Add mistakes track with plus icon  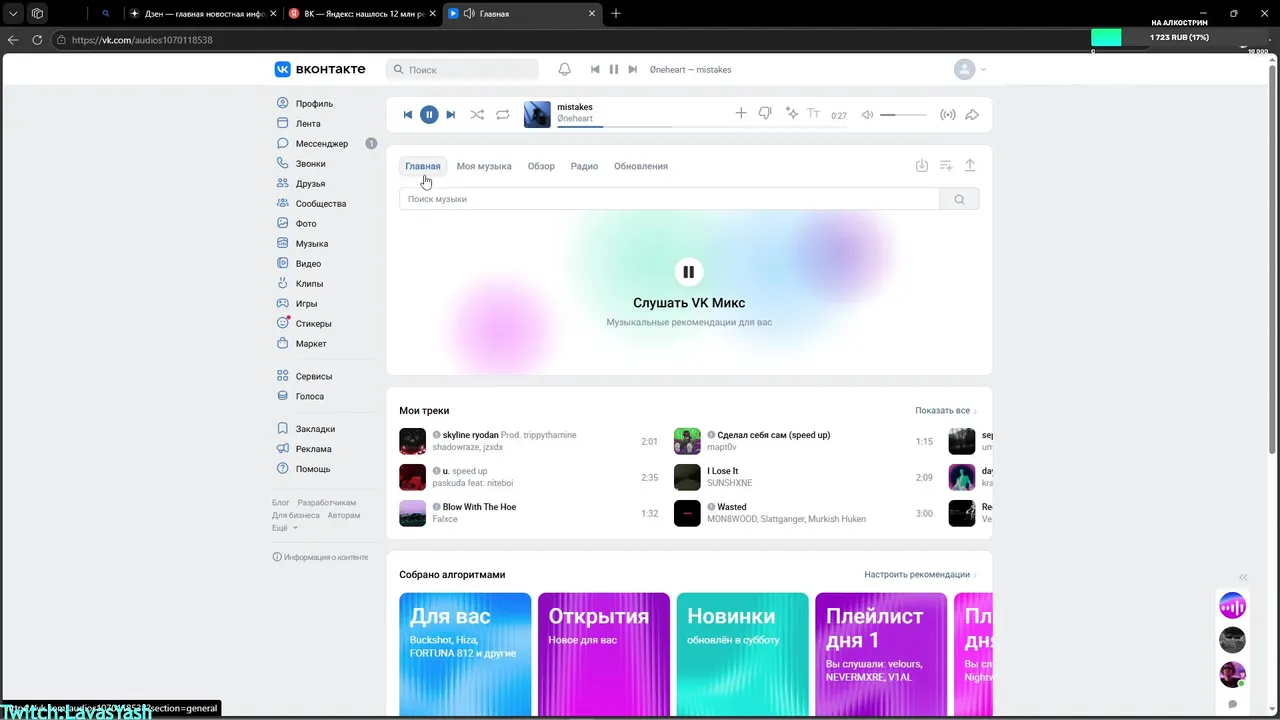pos(741,114)
